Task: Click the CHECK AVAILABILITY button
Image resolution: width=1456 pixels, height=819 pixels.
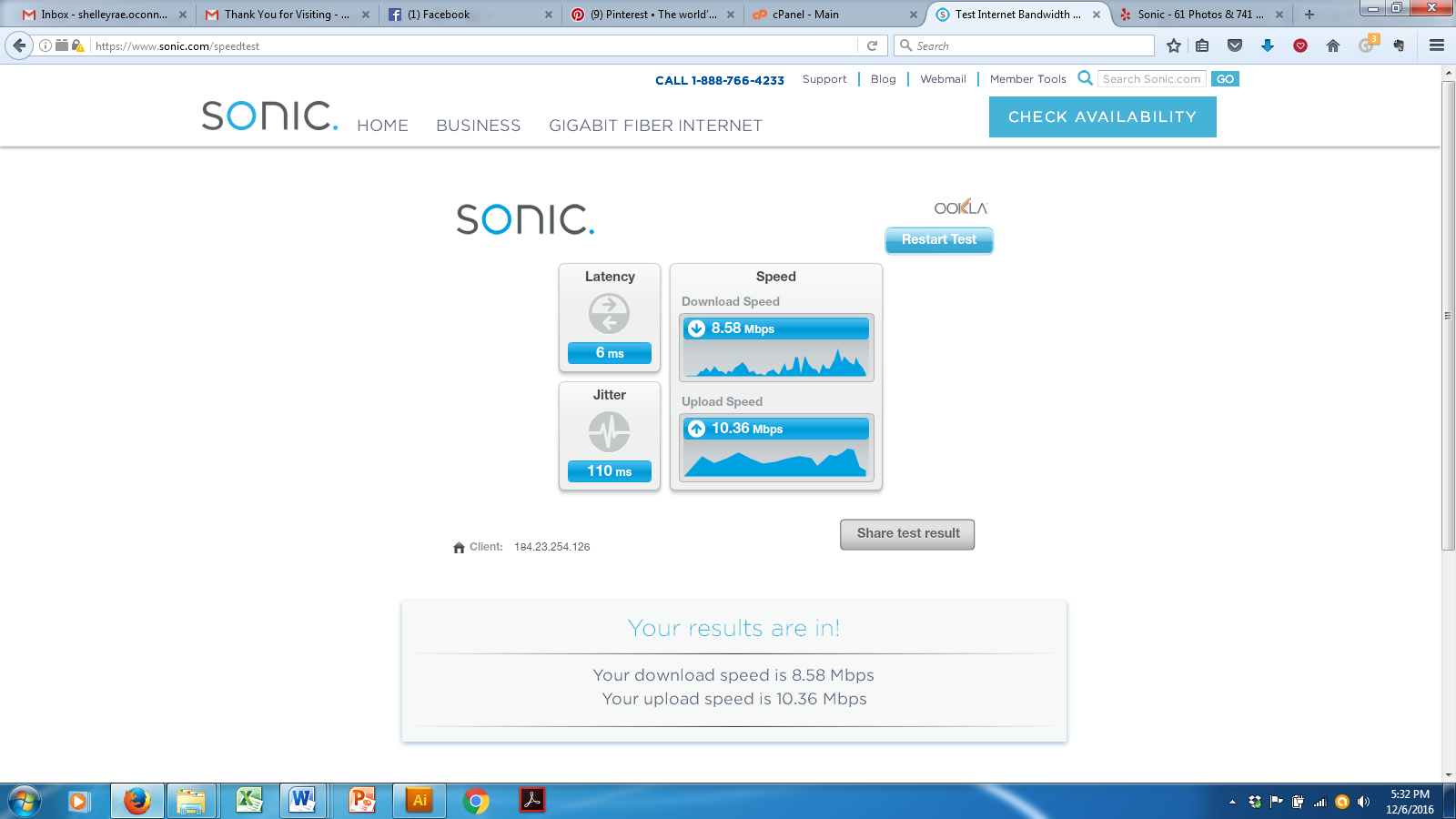Action: [x=1102, y=116]
